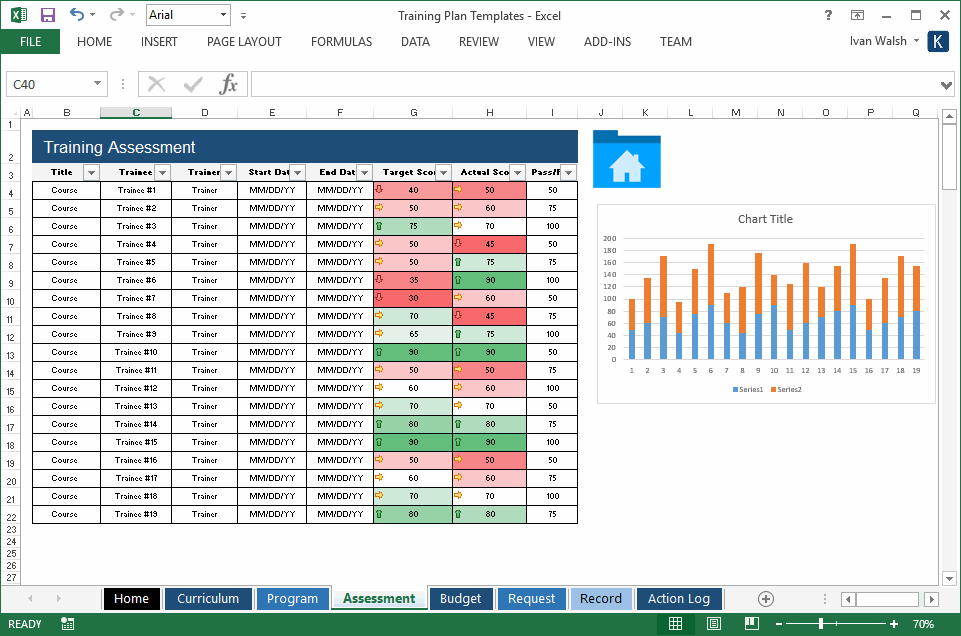Open the Name Box dropdown showing C40
Screen dimensions: 961x636
(96, 84)
